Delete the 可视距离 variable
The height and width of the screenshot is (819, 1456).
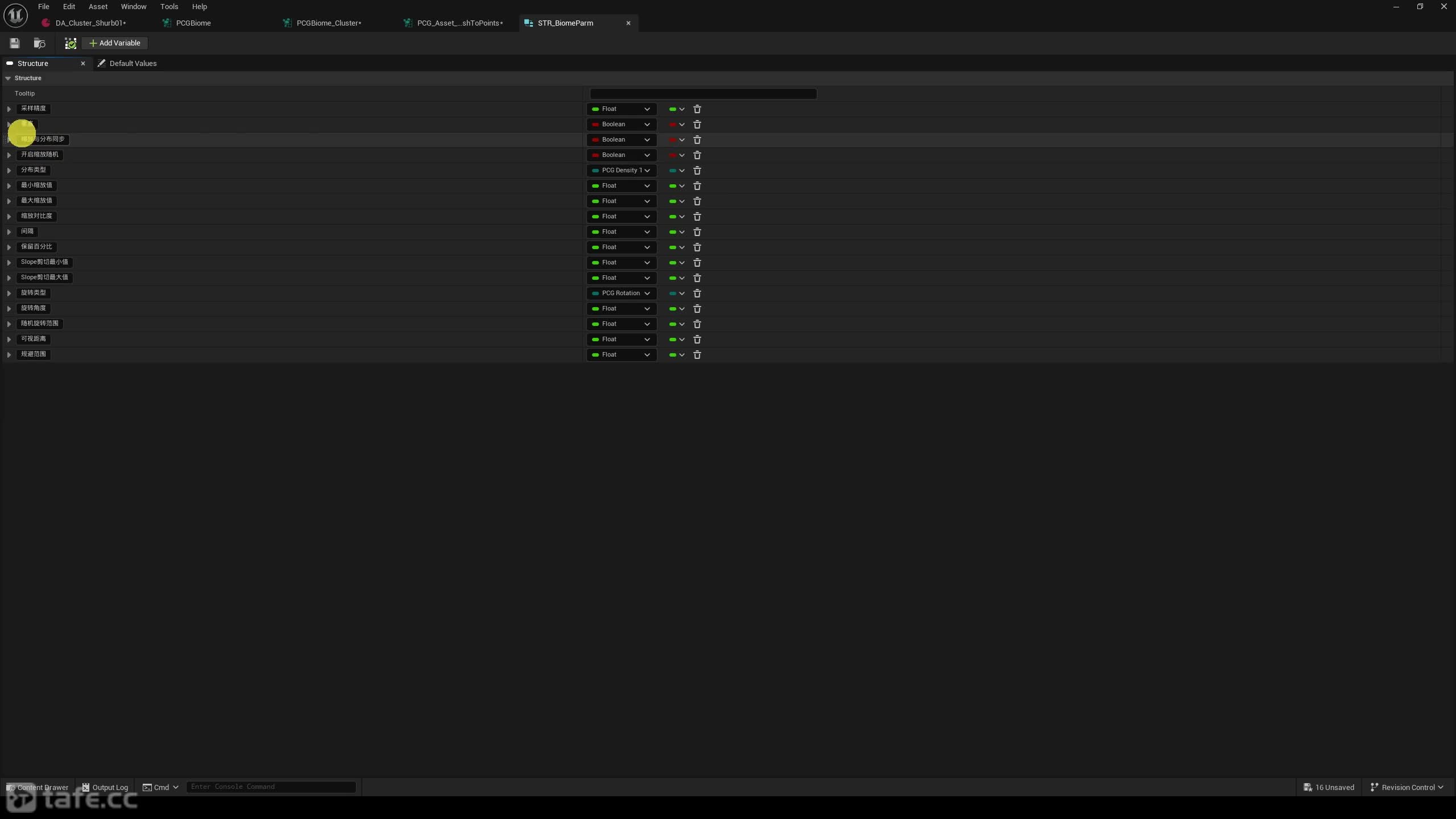(697, 339)
